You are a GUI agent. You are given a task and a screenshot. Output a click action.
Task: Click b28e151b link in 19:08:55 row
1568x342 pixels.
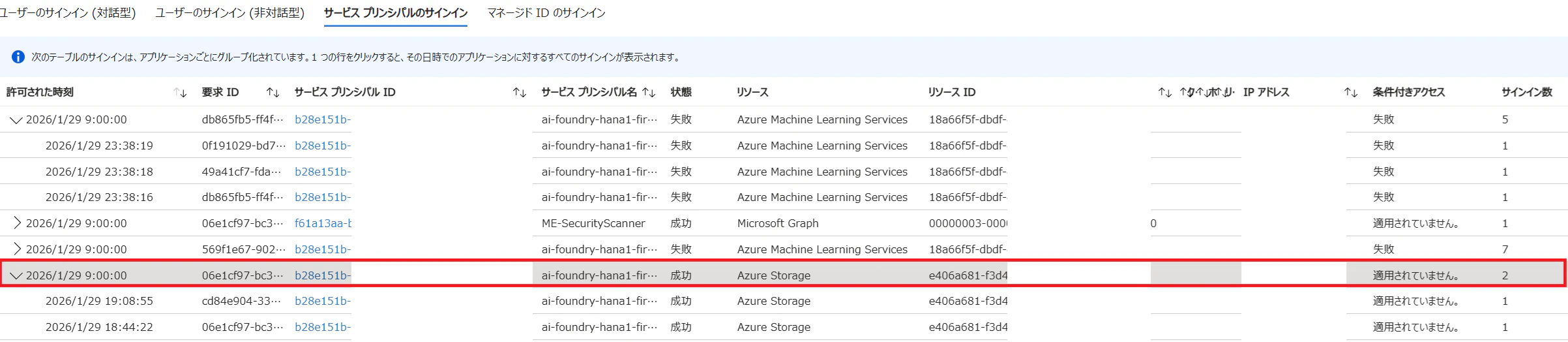323,301
